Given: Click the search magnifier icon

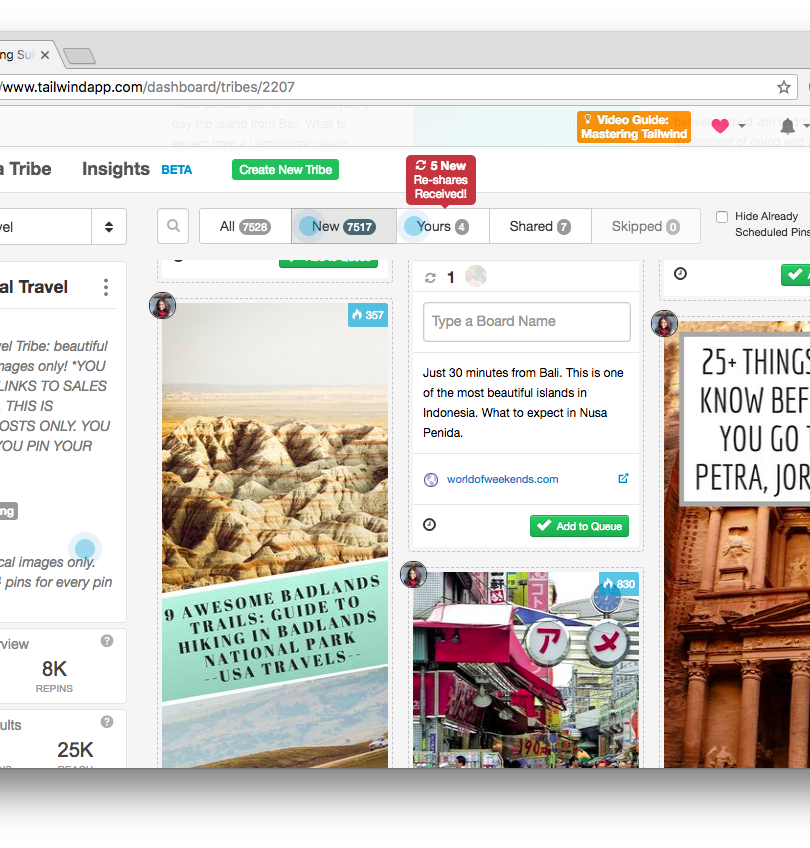Looking at the screenshot, I should [x=173, y=226].
